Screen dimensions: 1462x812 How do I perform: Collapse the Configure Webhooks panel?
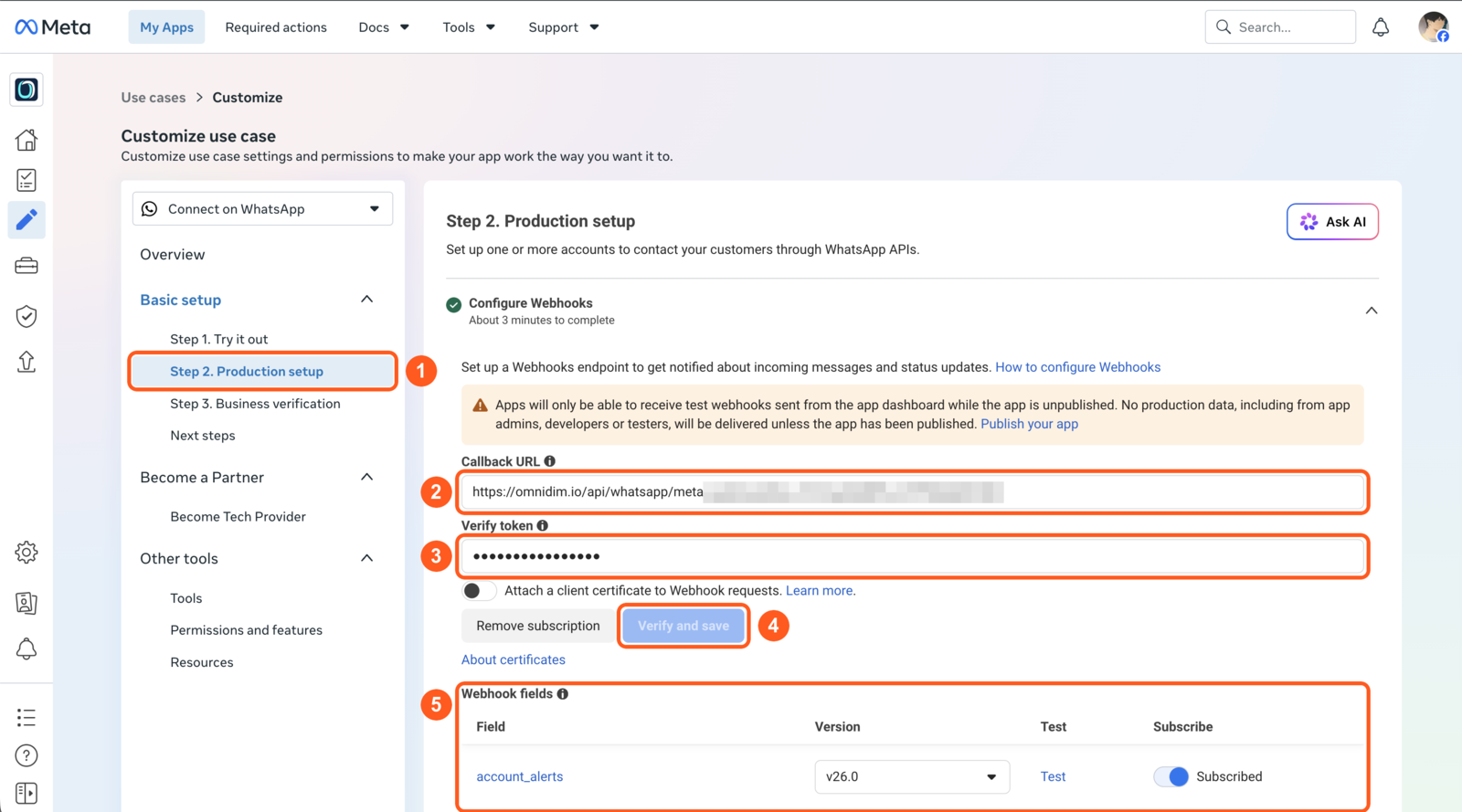1372,311
